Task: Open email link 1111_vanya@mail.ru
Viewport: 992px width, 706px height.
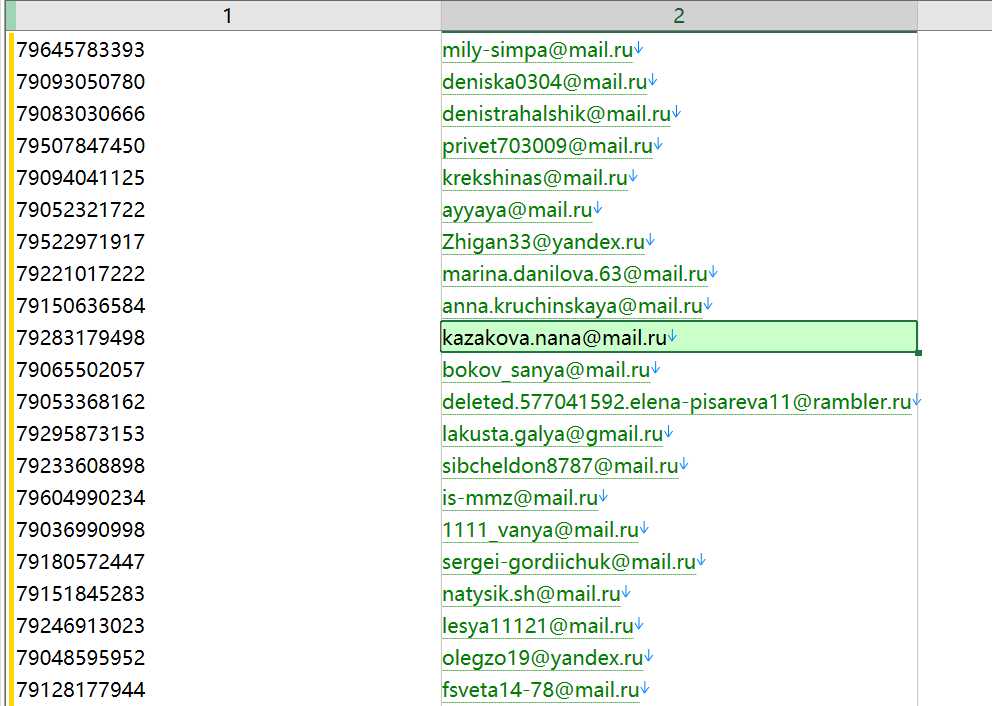Action: (x=540, y=530)
